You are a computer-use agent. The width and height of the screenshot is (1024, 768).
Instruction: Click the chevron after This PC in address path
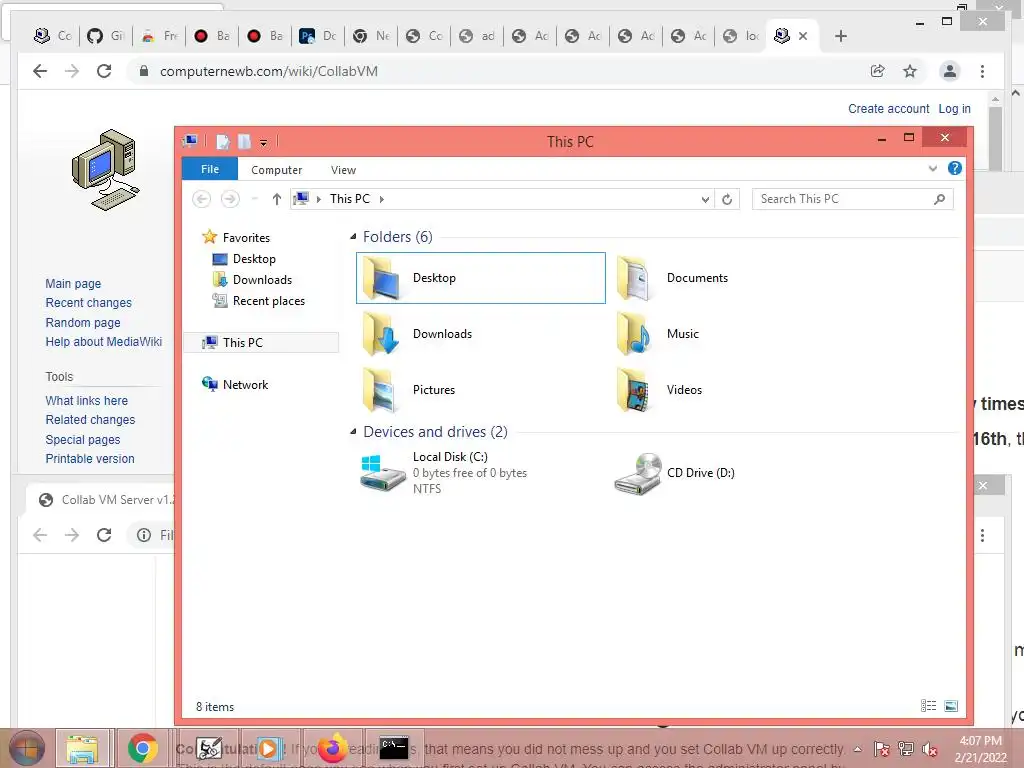381,199
